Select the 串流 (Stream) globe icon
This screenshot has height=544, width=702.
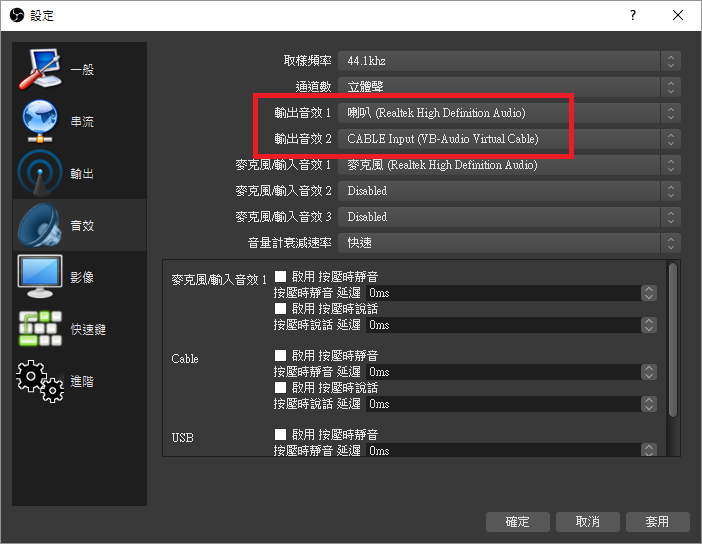coord(40,121)
